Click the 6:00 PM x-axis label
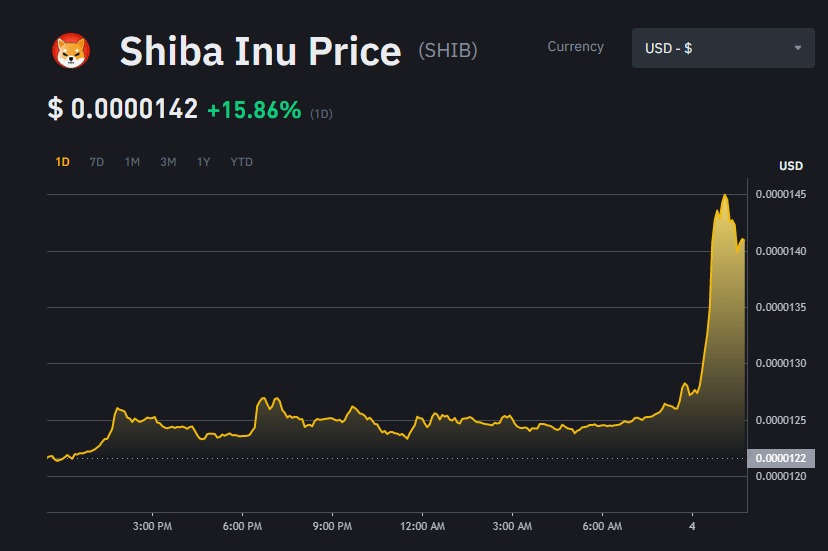This screenshot has width=828, height=551. pos(242,526)
